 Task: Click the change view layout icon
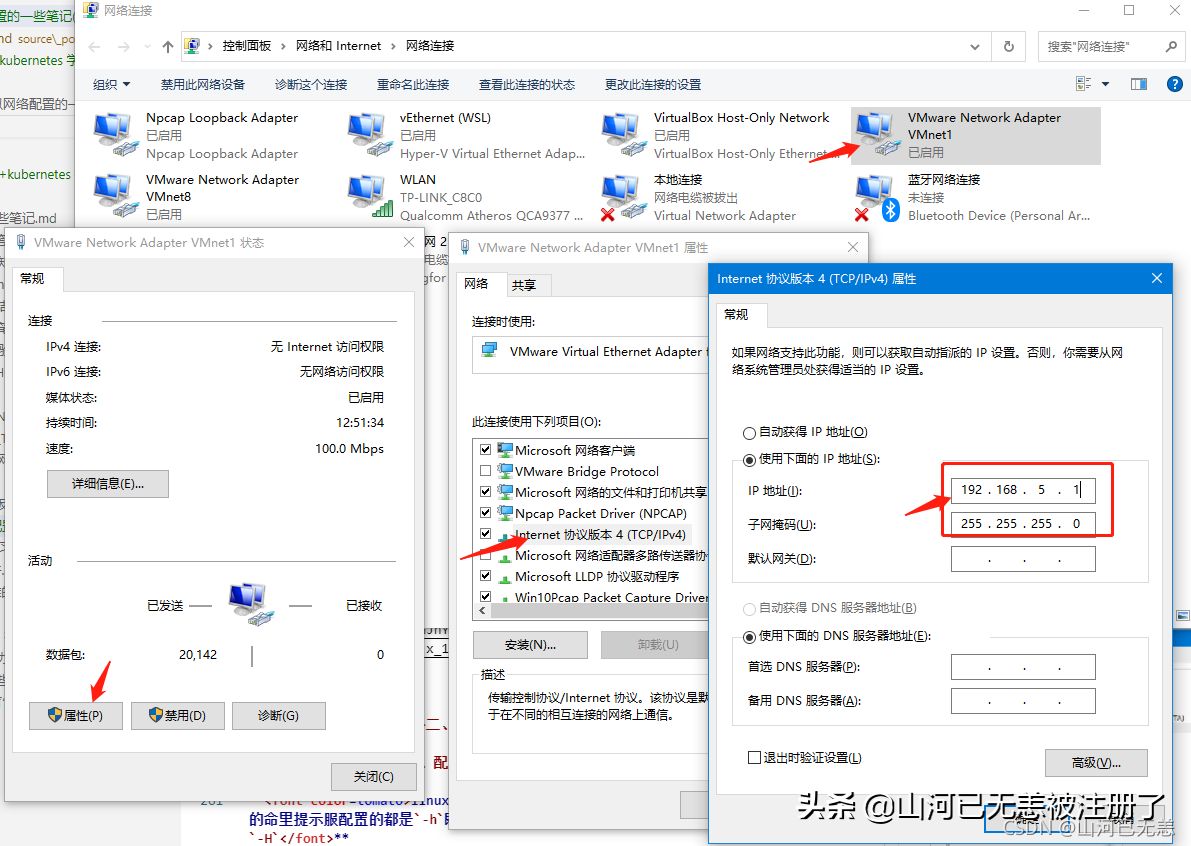(1084, 84)
